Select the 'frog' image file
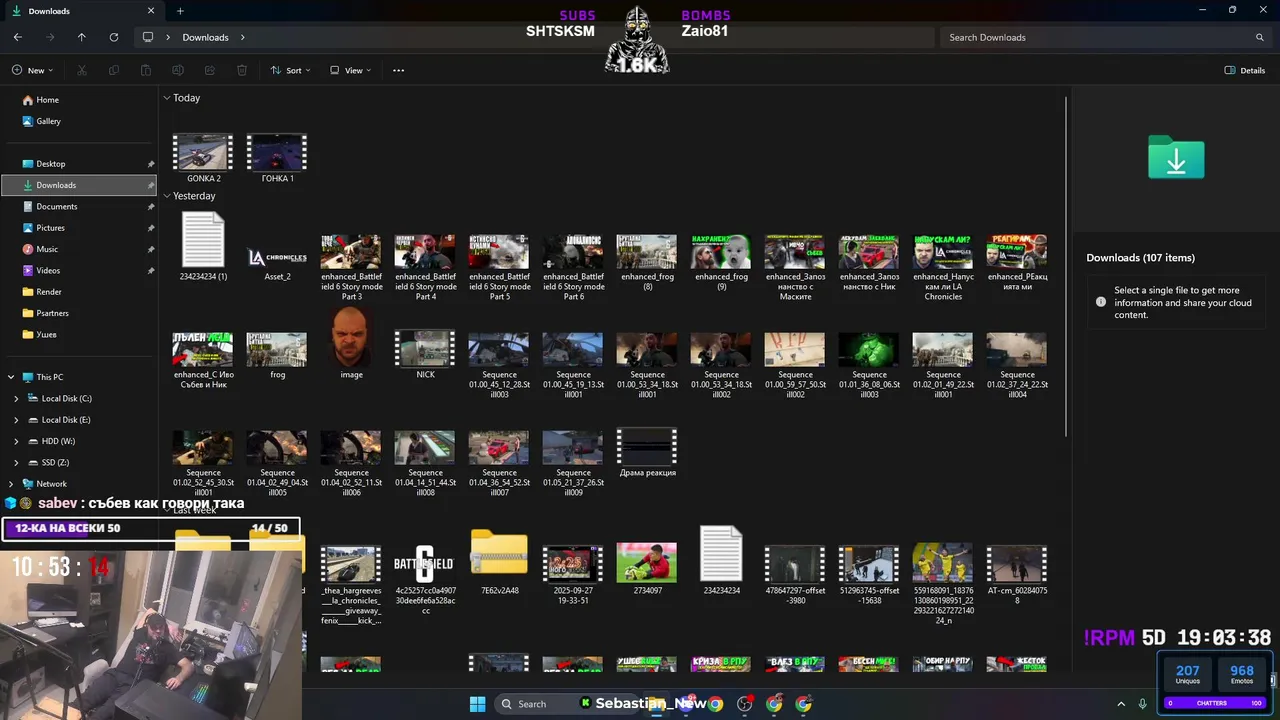Viewport: 1280px width, 720px height. pos(277,355)
